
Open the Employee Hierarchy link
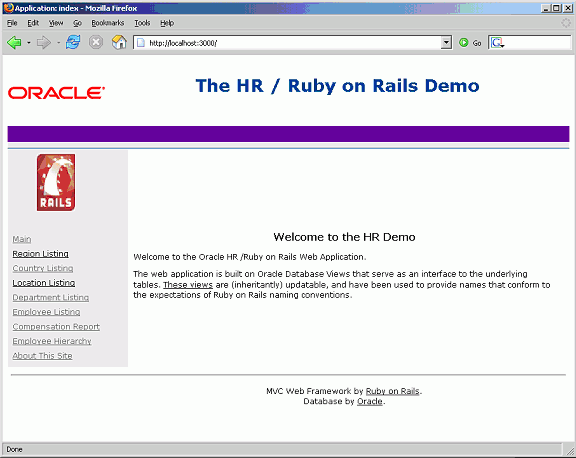(52, 341)
